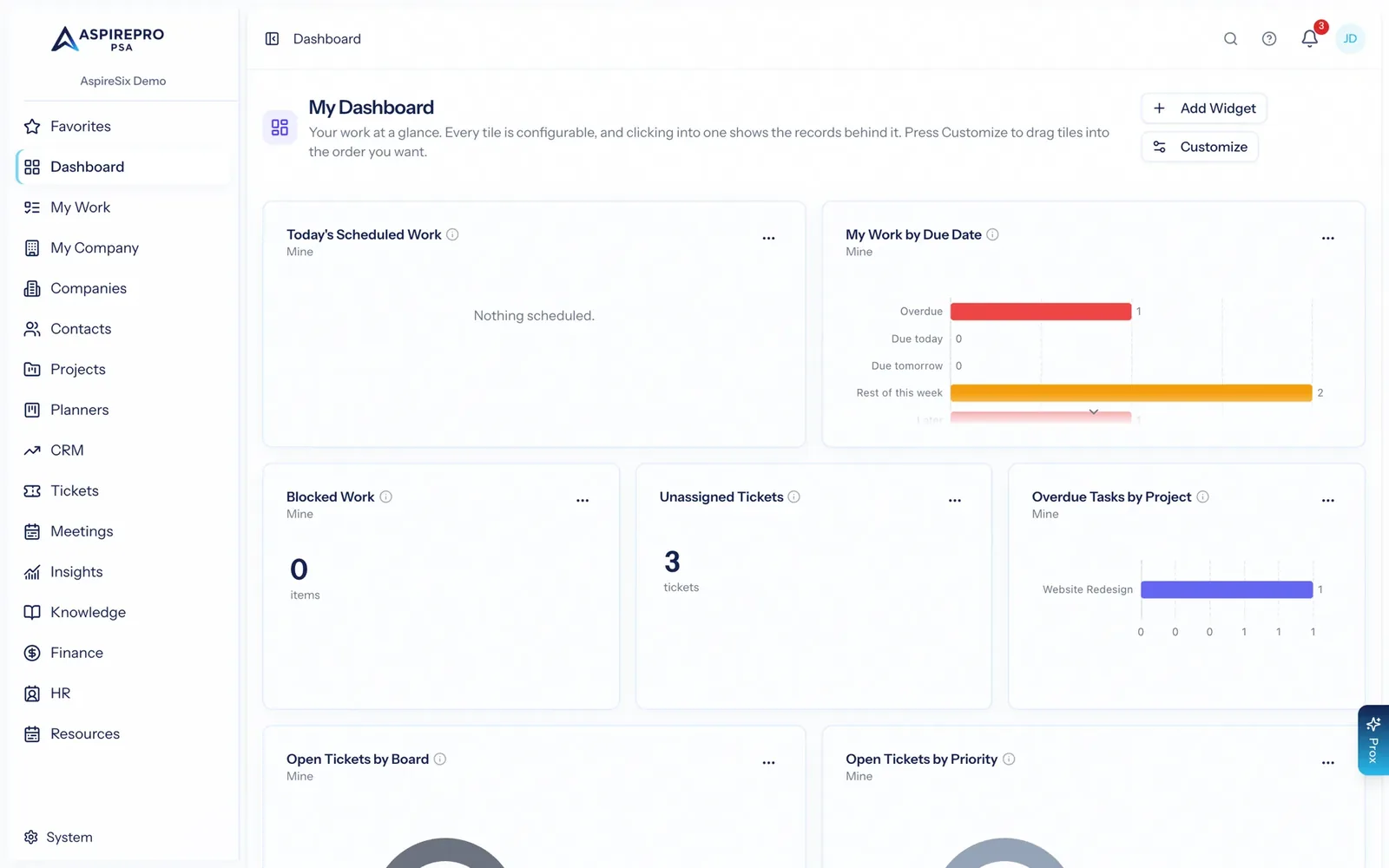Click the 0 blocked items count
This screenshot has width=1389, height=868.
tap(299, 569)
